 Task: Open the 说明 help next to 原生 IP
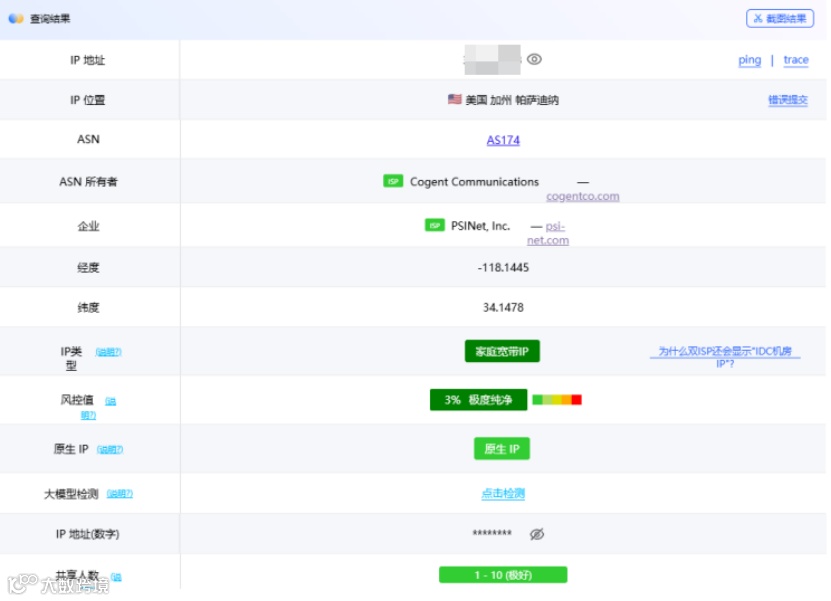pos(110,449)
